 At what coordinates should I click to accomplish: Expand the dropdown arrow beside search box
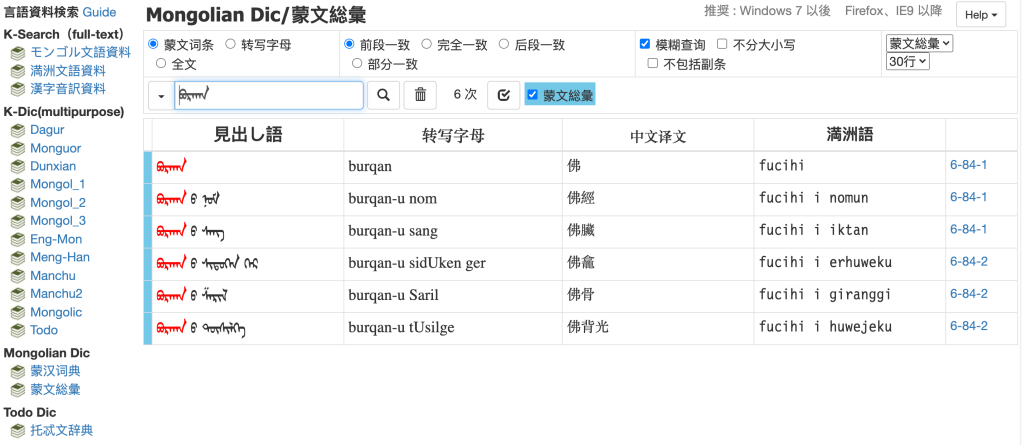(x=161, y=96)
